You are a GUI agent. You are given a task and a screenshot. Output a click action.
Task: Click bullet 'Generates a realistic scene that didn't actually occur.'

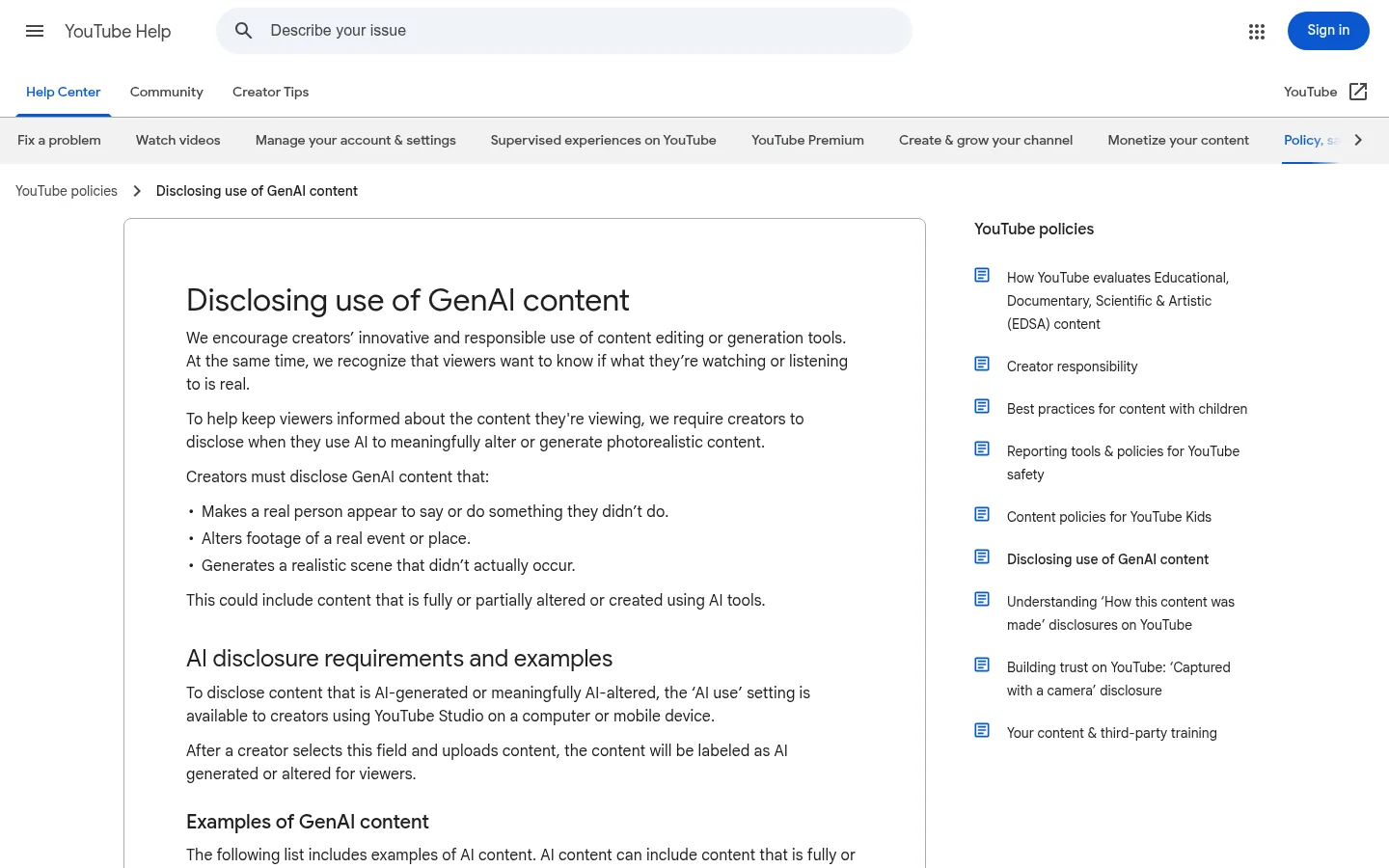(x=389, y=565)
